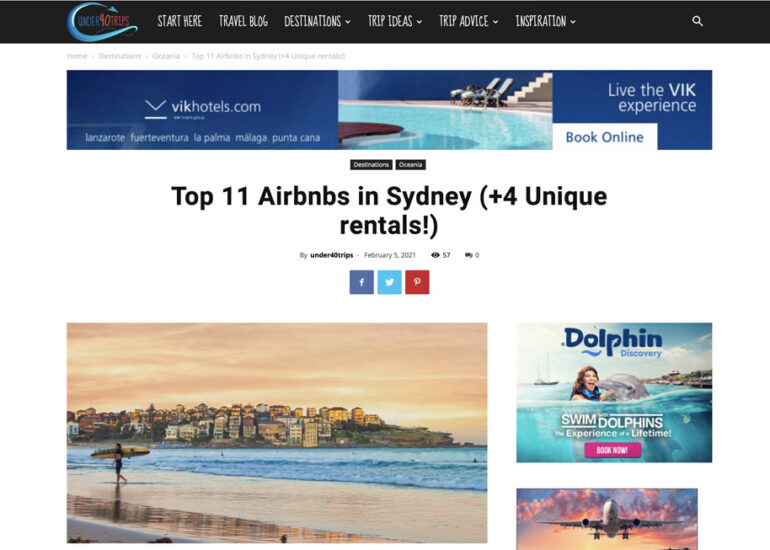Click Book Online on VIK banner

pos(605,137)
